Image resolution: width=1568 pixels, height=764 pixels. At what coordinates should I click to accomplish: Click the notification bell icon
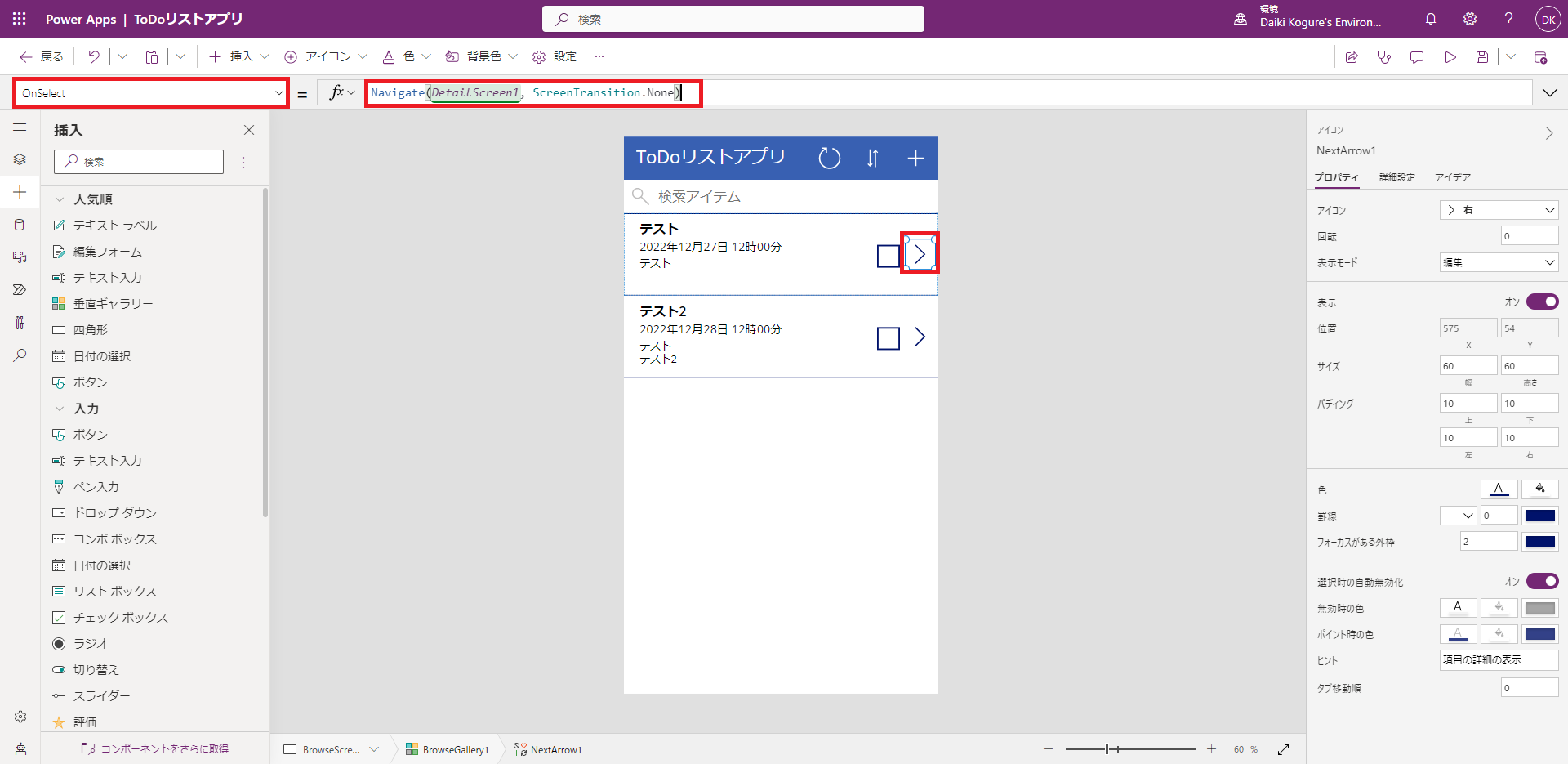coord(1430,19)
